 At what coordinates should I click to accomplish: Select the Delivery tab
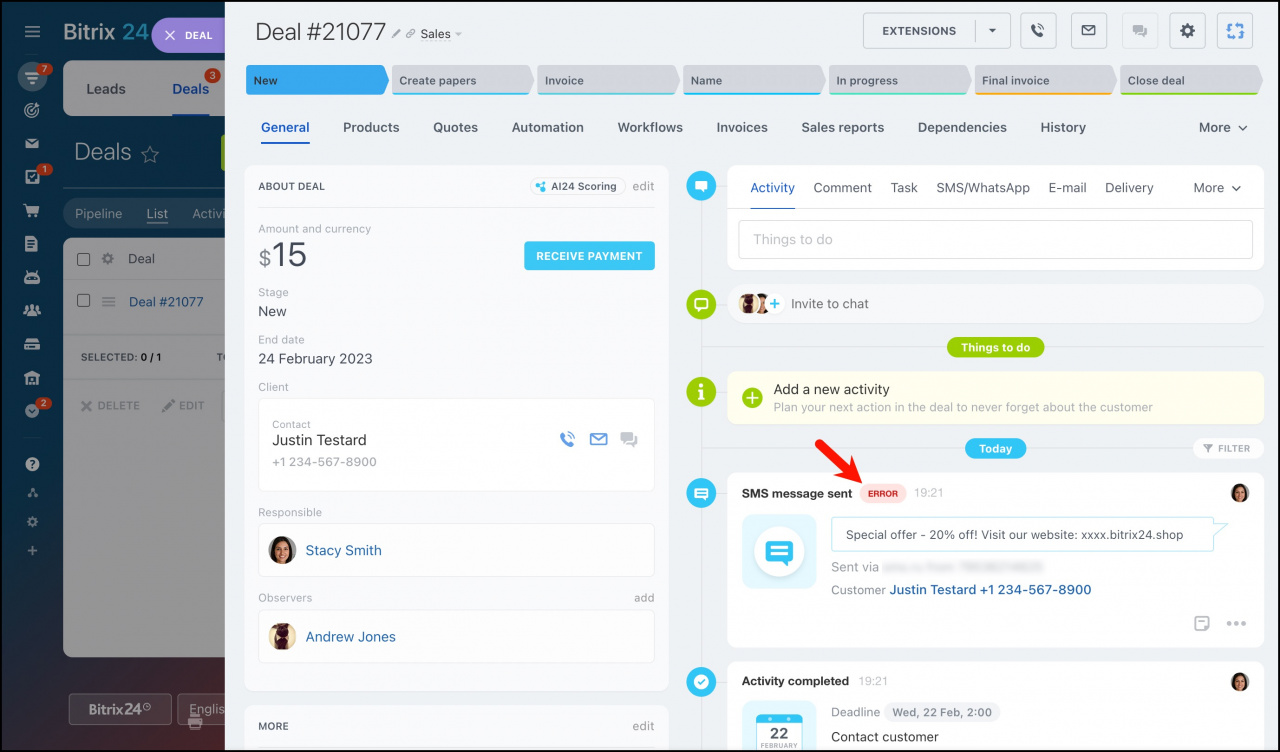1129,188
